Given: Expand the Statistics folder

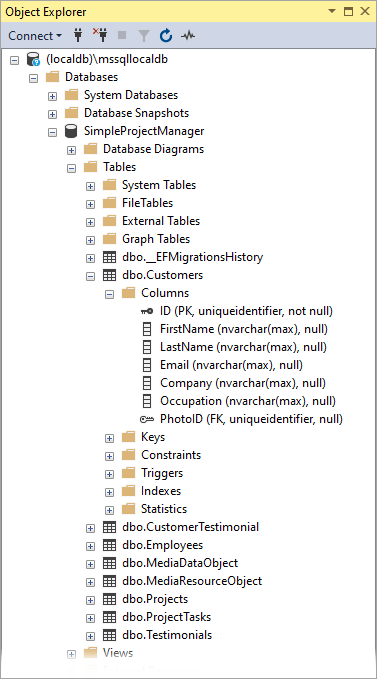Looking at the screenshot, I should click(109, 510).
